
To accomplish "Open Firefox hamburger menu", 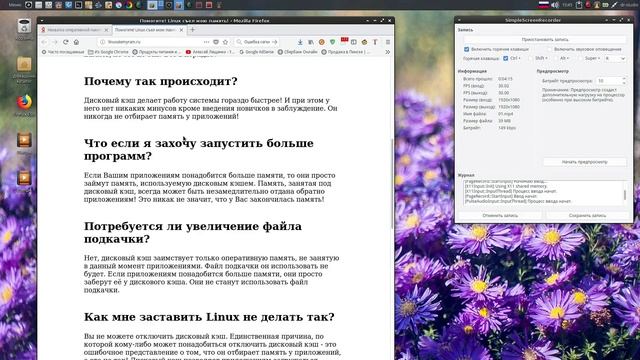I will [x=388, y=42].
